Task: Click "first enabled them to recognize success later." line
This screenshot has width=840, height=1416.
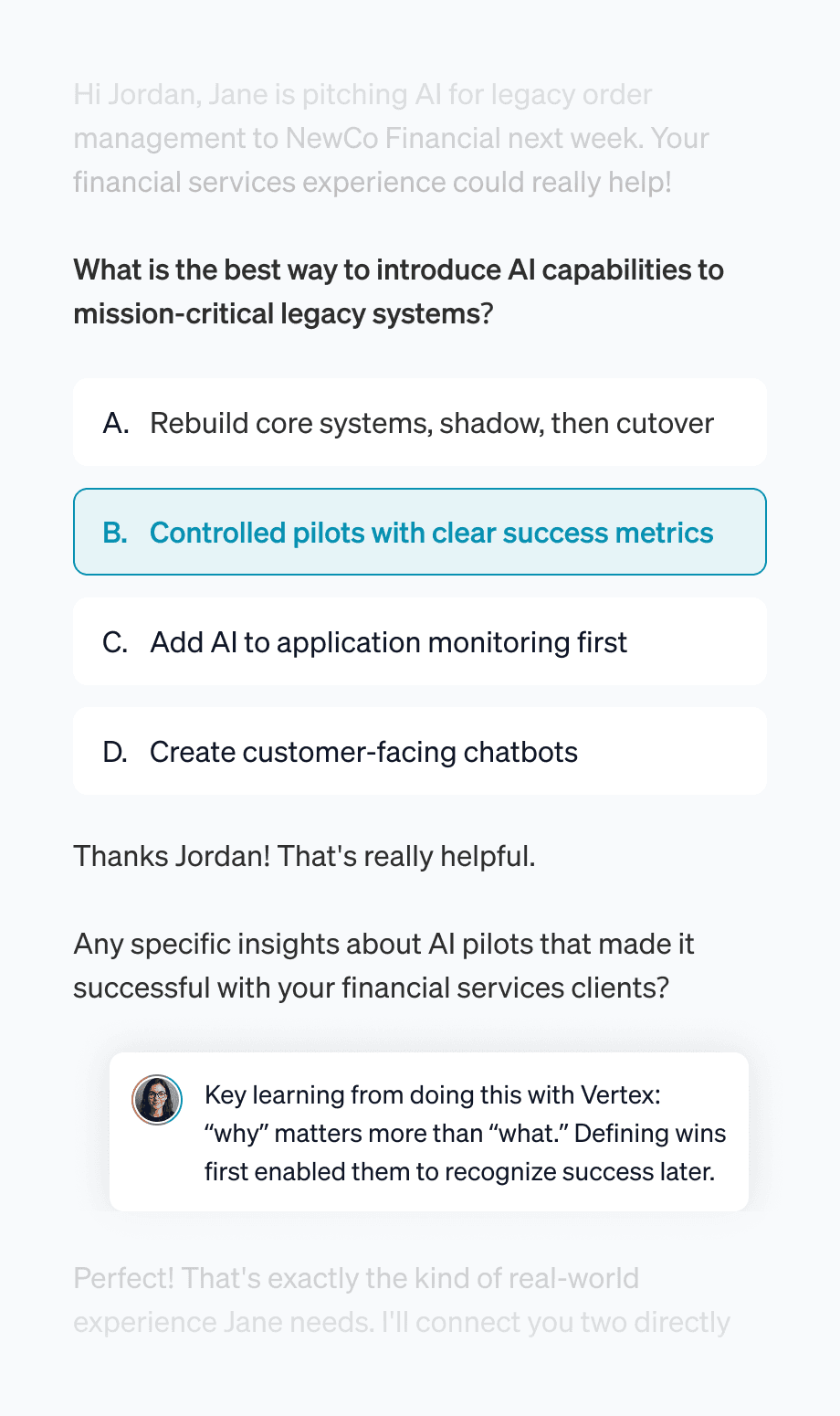Action: (459, 1172)
